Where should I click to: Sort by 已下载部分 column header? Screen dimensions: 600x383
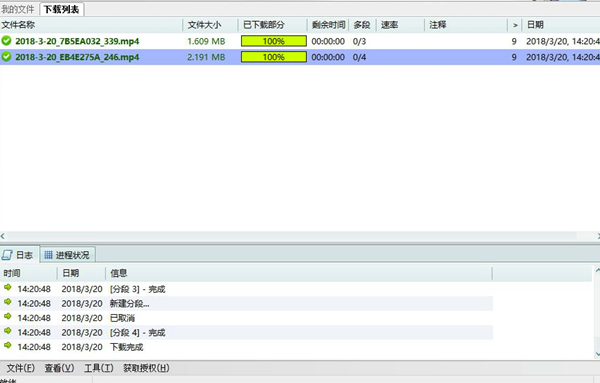pyautogui.click(x=273, y=25)
